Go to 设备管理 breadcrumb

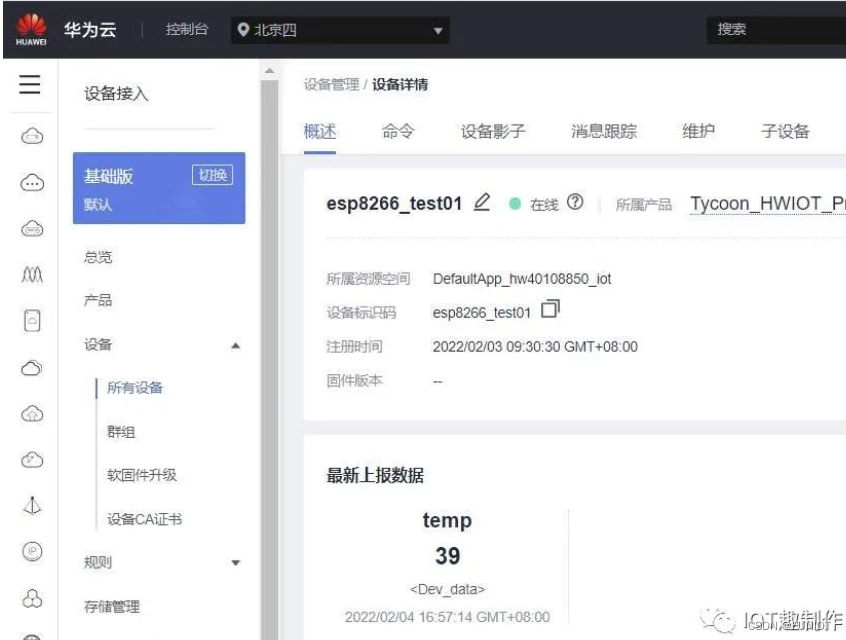point(331,85)
